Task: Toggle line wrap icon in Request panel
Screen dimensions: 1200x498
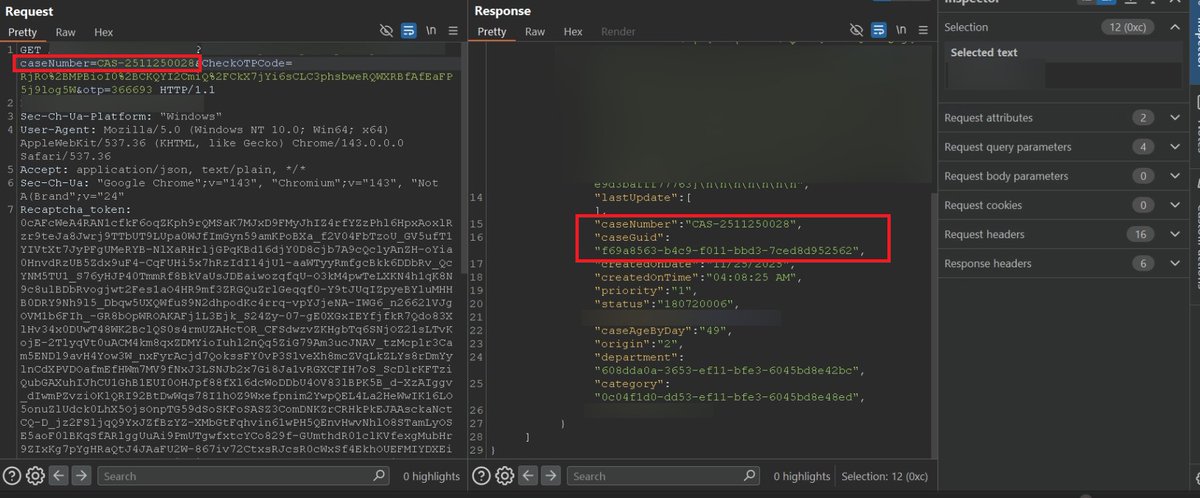Action: coord(408,32)
